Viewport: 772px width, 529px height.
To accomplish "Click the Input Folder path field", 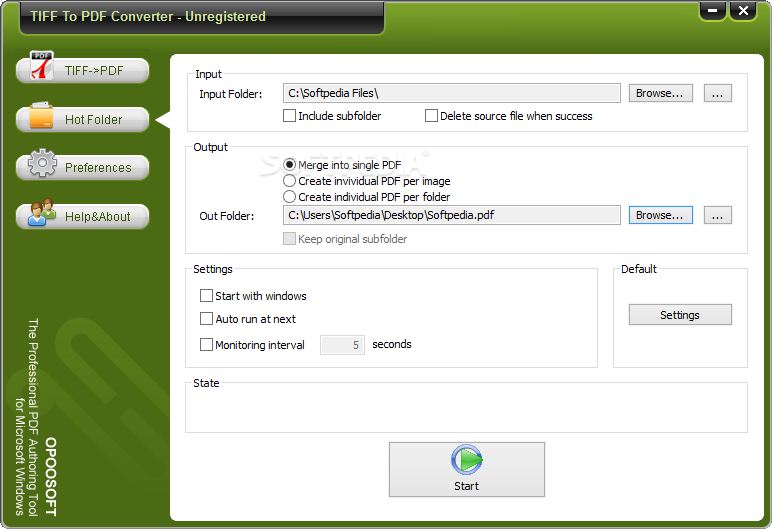I will click(x=451, y=93).
